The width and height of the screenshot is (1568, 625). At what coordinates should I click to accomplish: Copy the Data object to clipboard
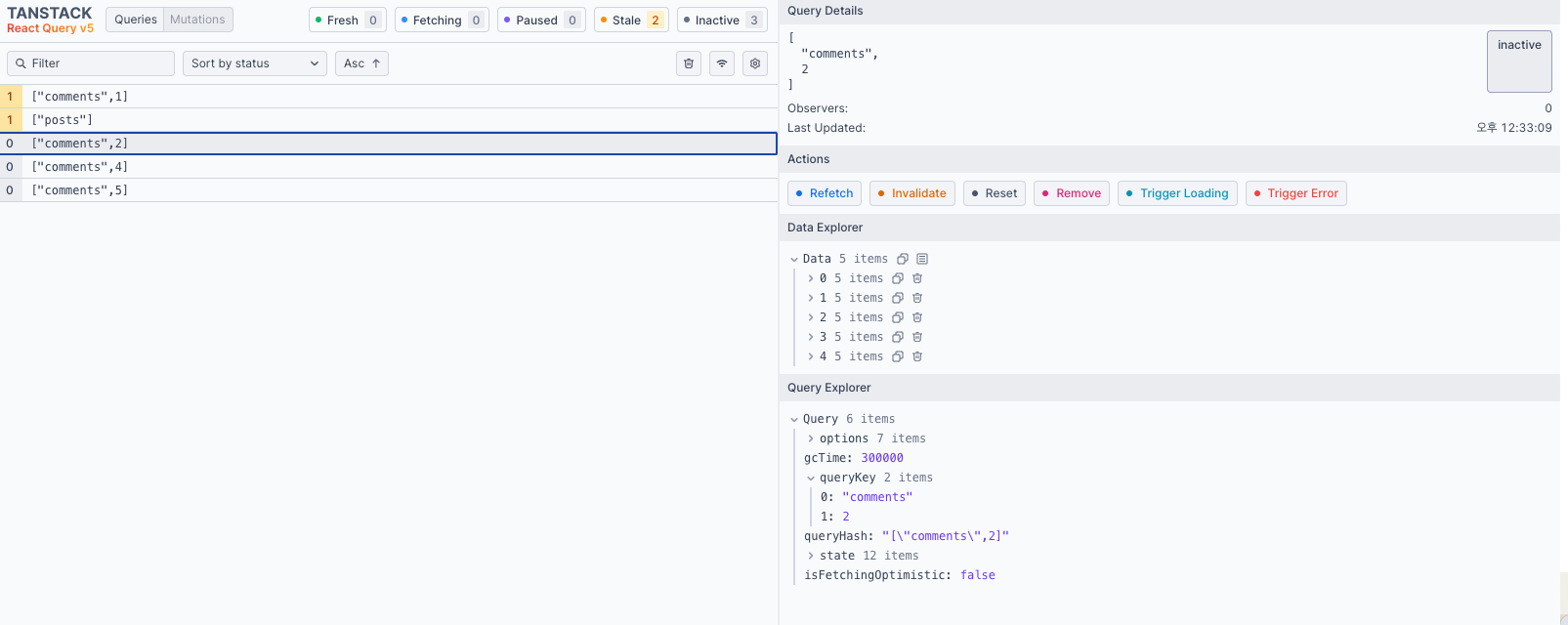903,259
